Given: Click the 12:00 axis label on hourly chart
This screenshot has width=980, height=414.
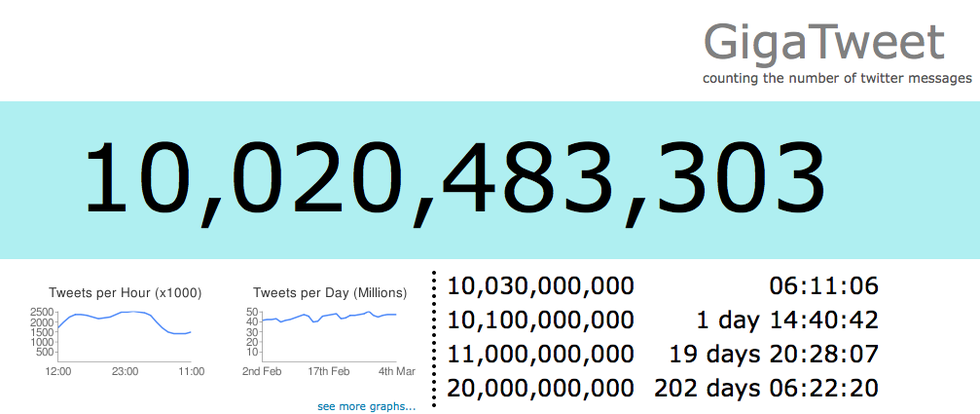Looking at the screenshot, I should pyautogui.click(x=58, y=371).
